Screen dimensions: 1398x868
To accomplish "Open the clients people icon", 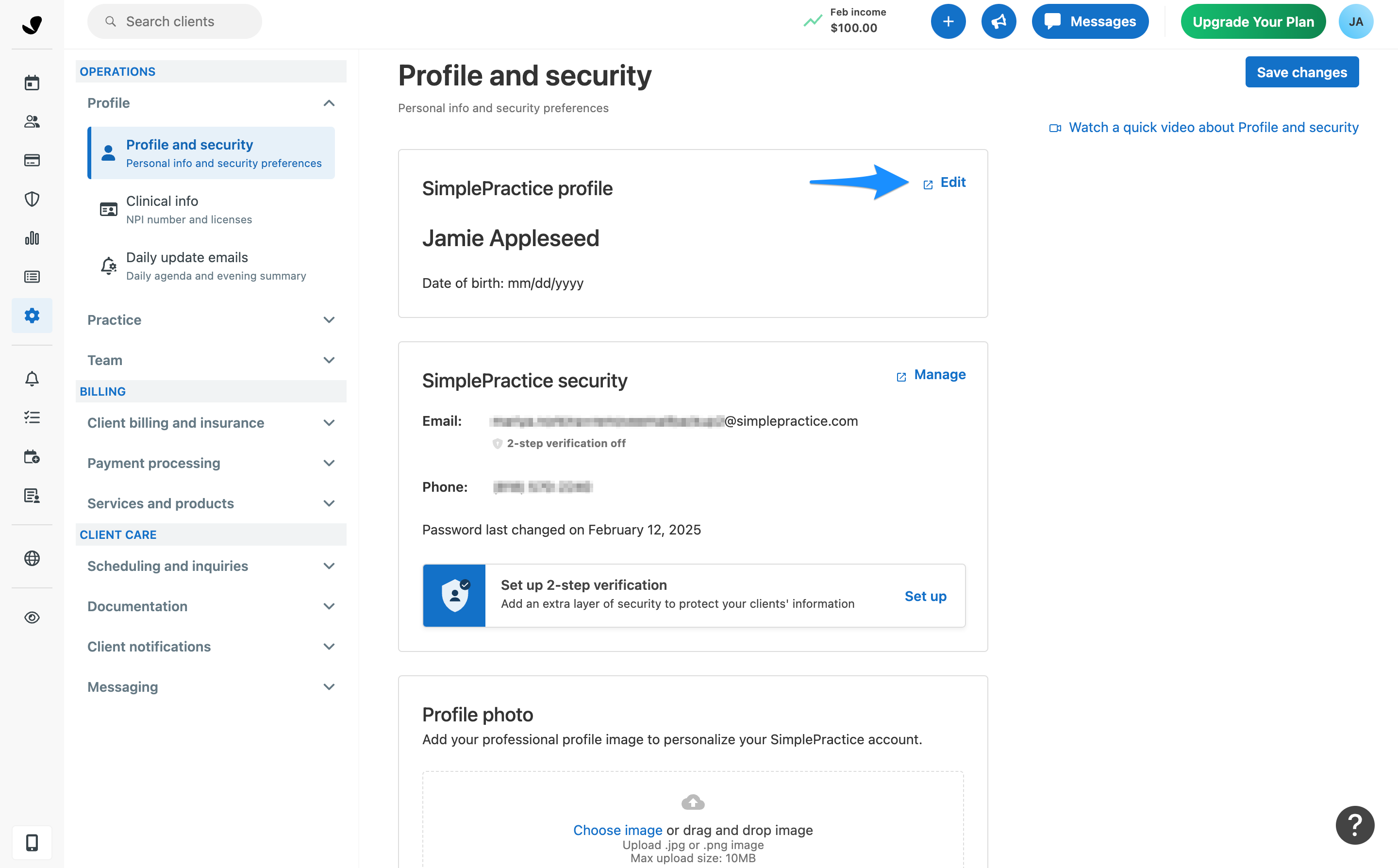I will (x=32, y=122).
